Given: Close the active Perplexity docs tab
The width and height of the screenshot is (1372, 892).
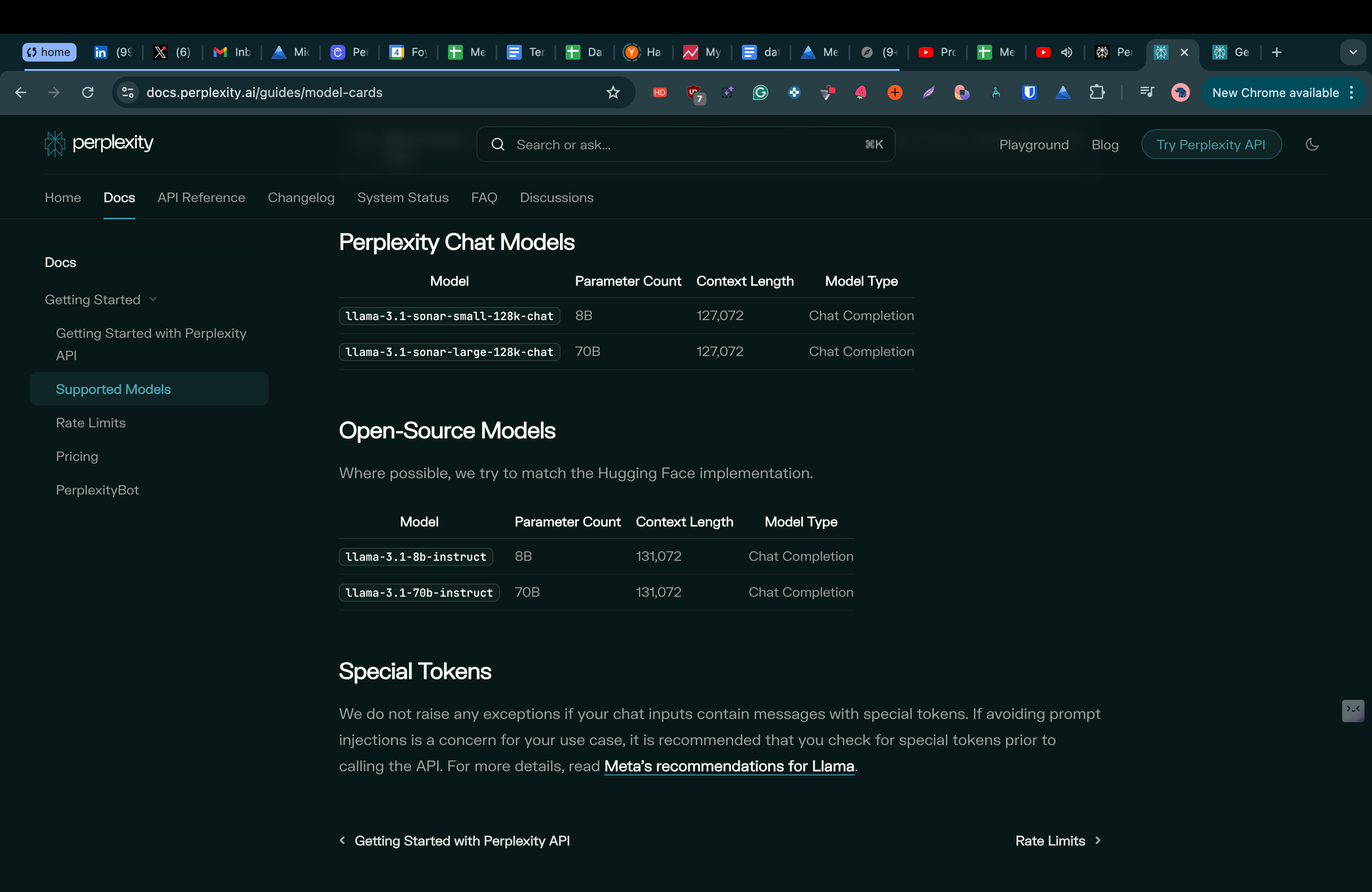Looking at the screenshot, I should coord(1185,52).
